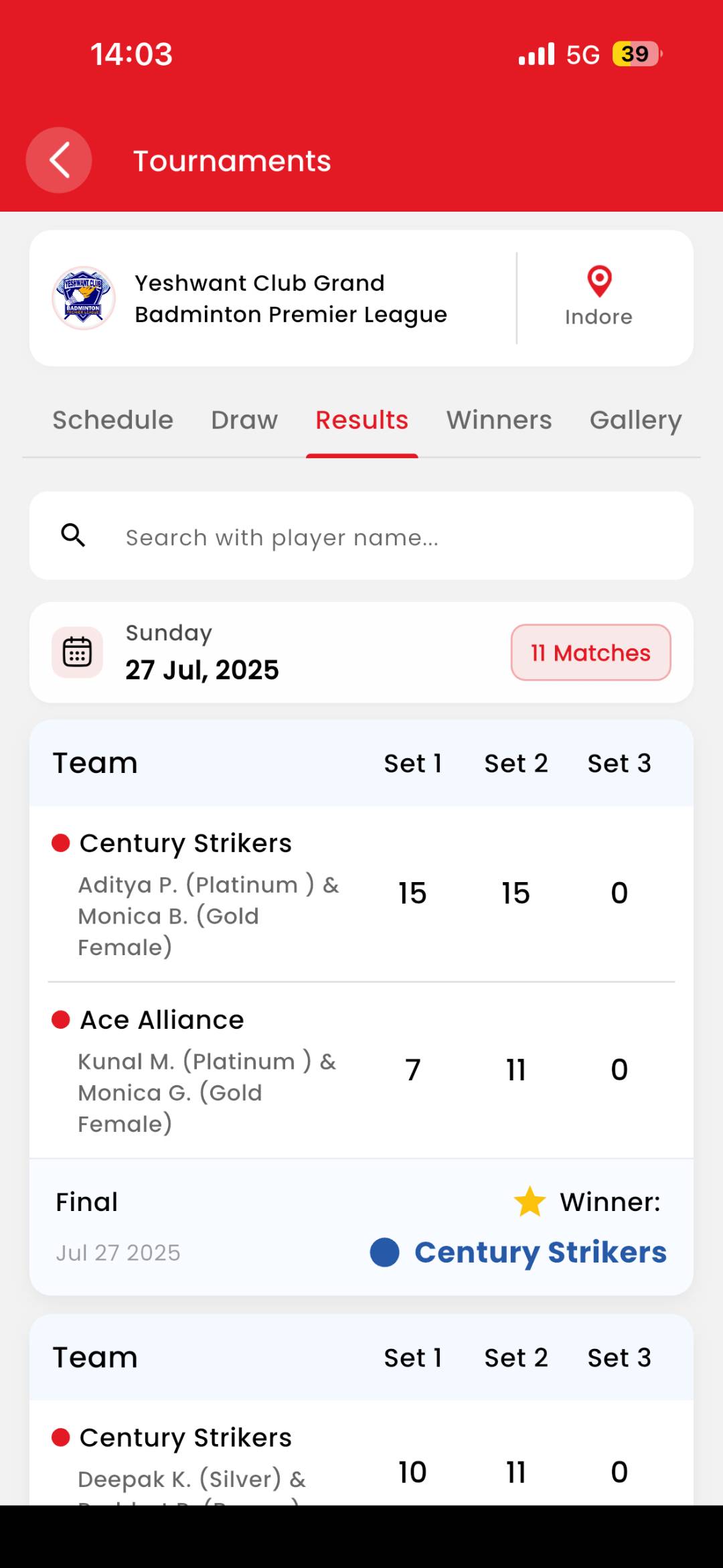Open the Draw tab
The height and width of the screenshot is (1568, 723).
244,420
